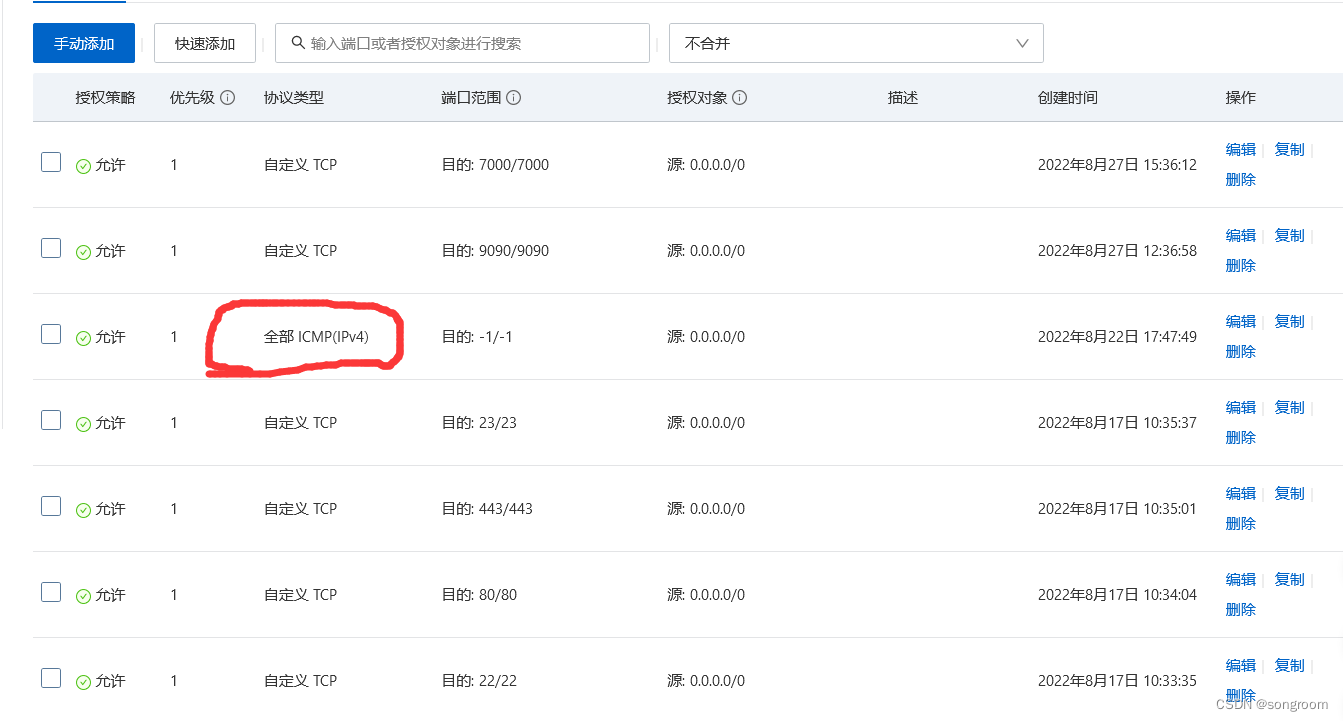1343x721 pixels.
Task: Copy the 443/443 rule
Action: click(x=1290, y=494)
